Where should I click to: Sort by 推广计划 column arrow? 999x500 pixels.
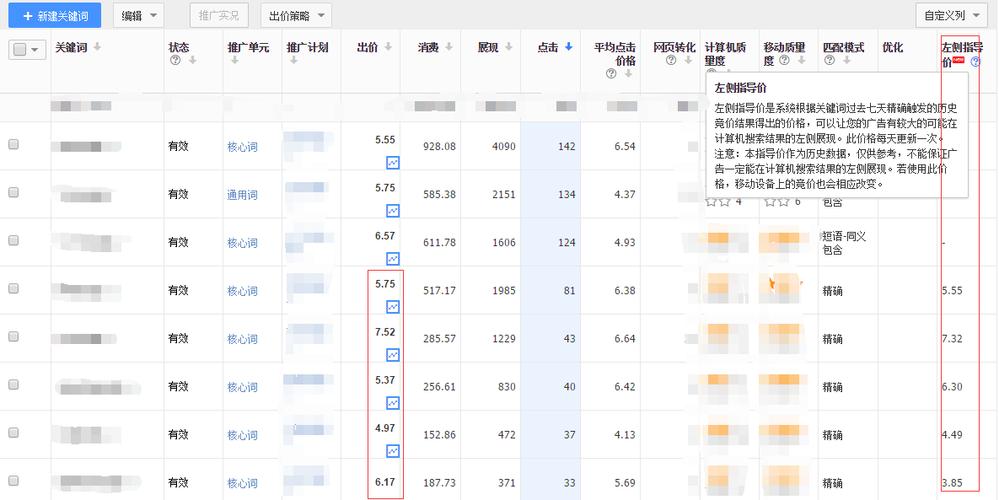point(294,61)
